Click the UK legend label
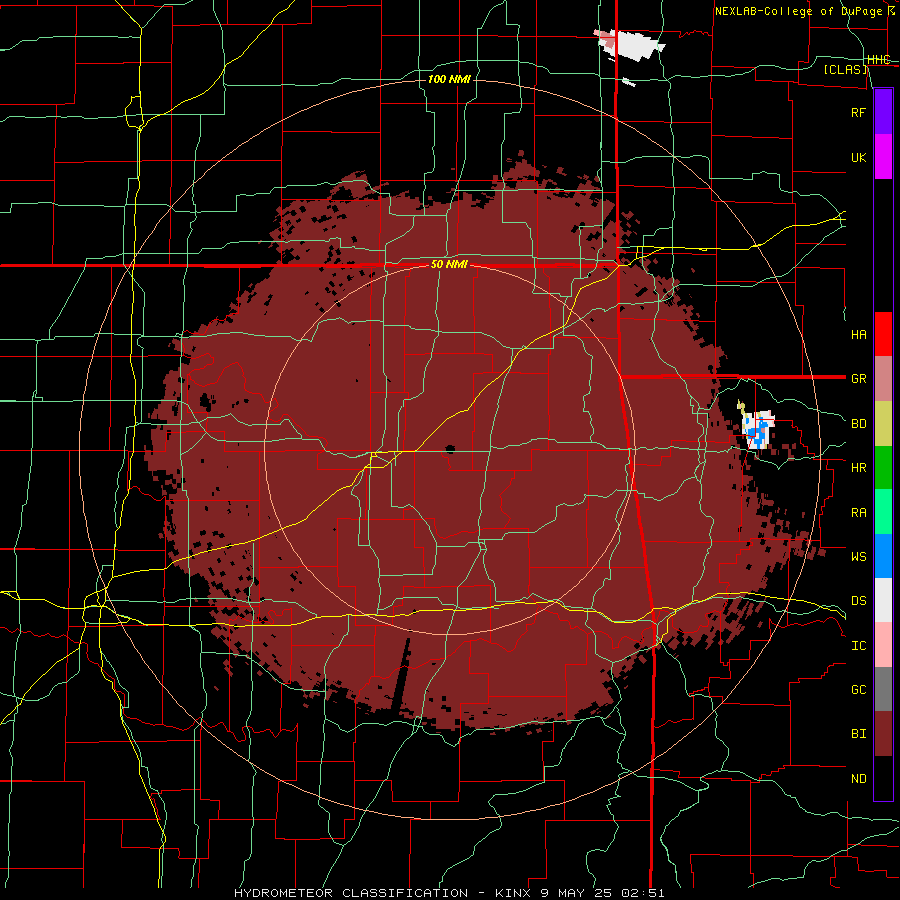The image size is (900, 900). pyautogui.click(x=858, y=157)
